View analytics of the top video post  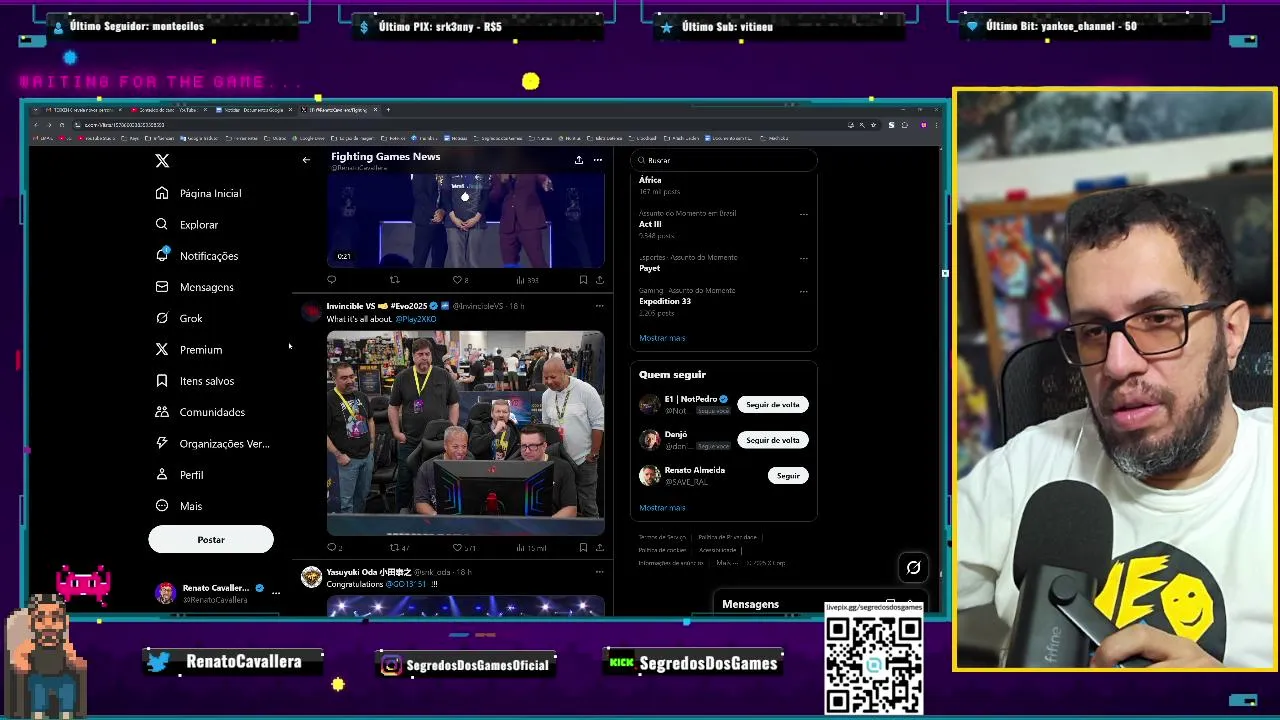point(526,280)
